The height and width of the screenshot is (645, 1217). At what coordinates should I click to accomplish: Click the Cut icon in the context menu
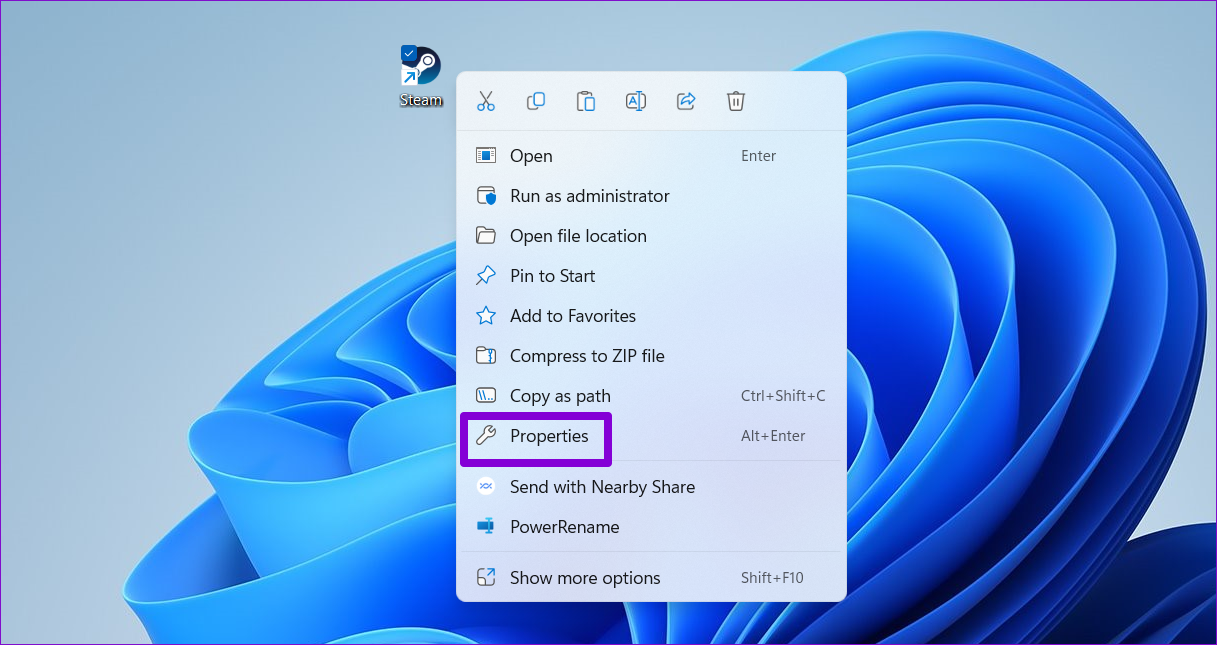[x=486, y=100]
